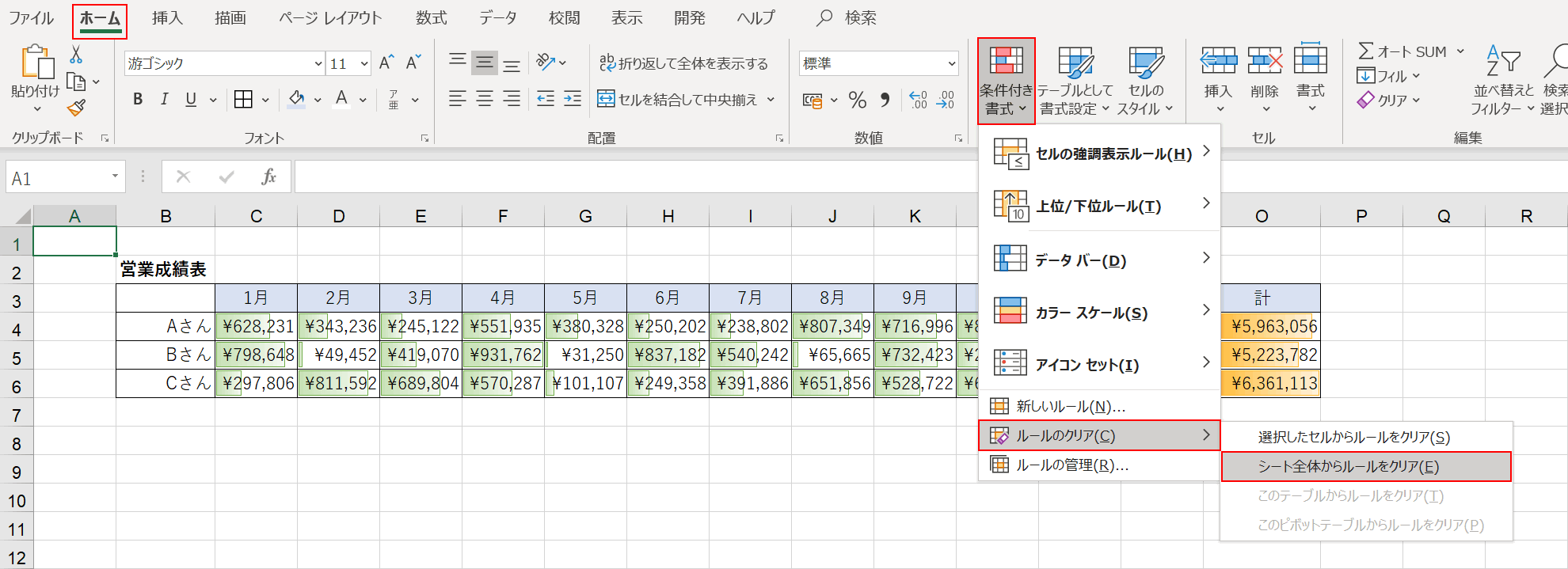The image size is (1568, 569).
Task: Open fill color dropdown arrow
Action: [318, 100]
